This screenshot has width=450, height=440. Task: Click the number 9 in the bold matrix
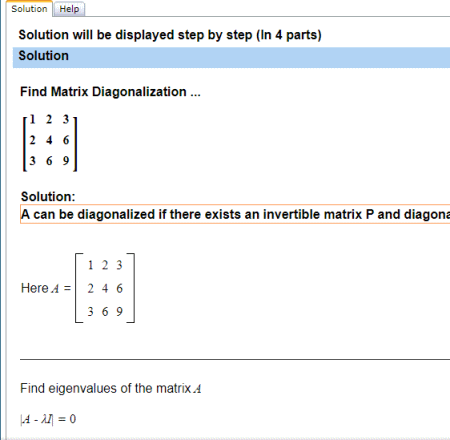tap(66, 161)
